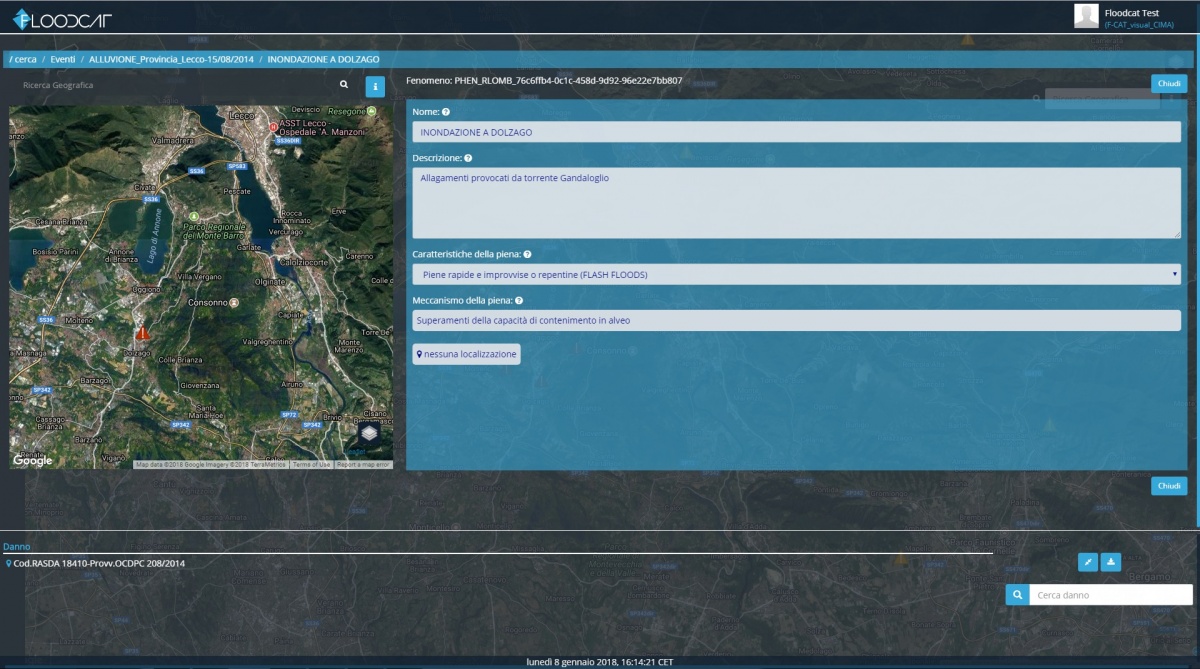Viewport: 1200px width, 669px height.
Task: Show help icon next to Nome
Action: [446, 112]
